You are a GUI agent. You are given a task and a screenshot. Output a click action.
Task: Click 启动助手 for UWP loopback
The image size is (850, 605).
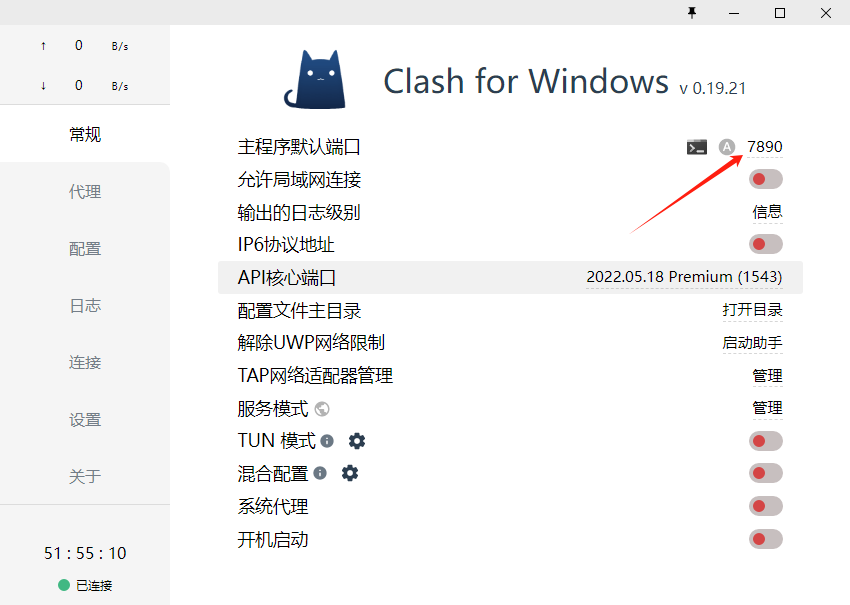pos(752,343)
